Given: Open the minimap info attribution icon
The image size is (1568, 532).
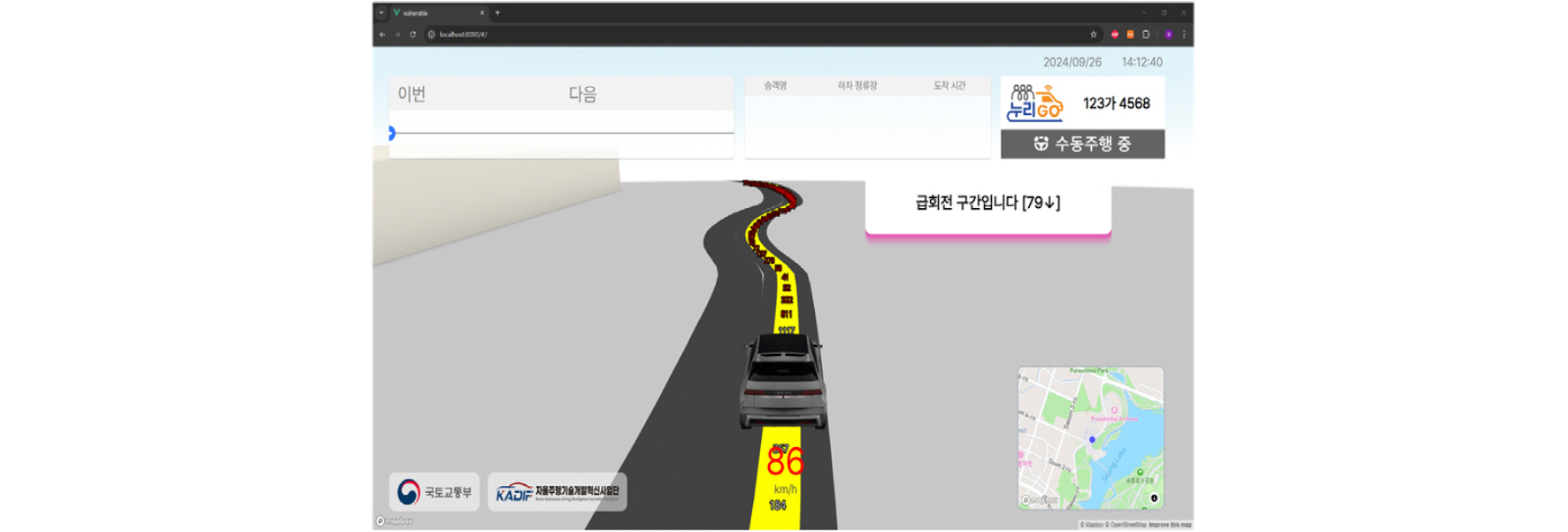Looking at the screenshot, I should (1154, 498).
